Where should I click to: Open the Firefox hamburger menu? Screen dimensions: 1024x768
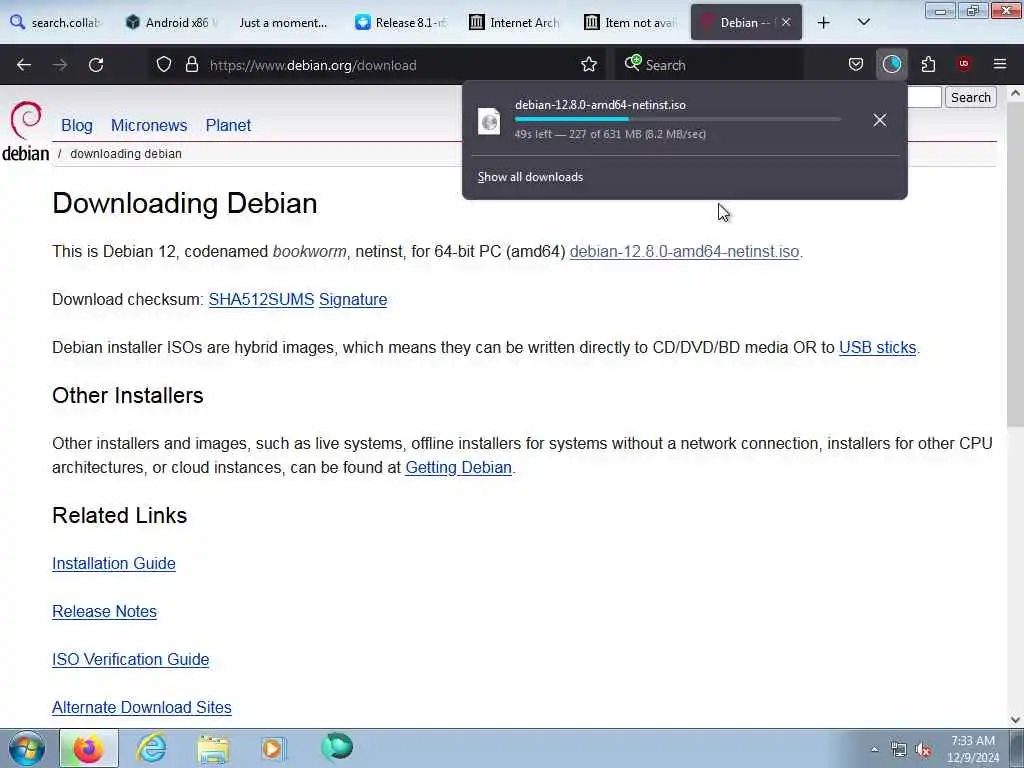coord(1000,64)
